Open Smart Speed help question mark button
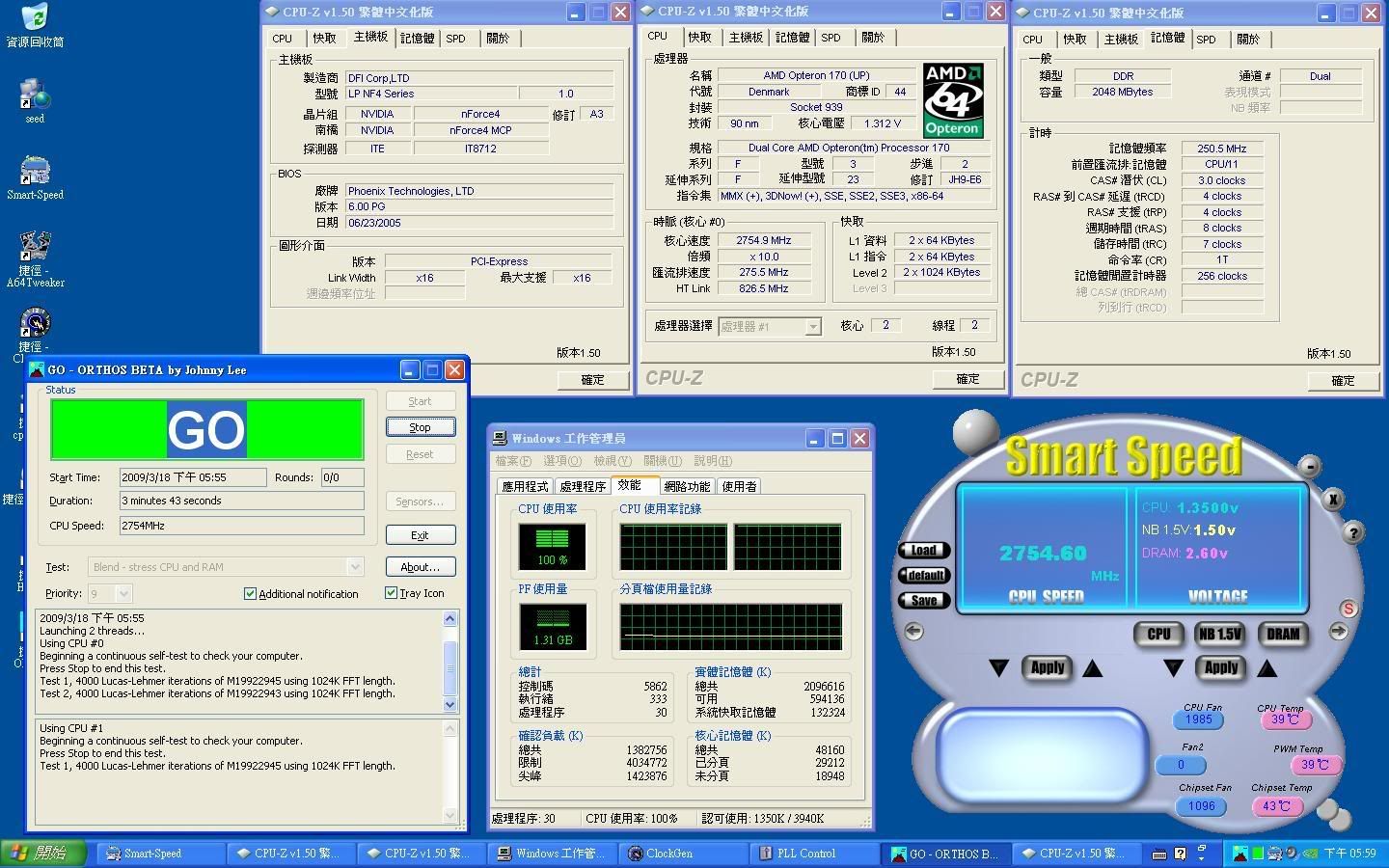1389x868 pixels. point(1352,532)
